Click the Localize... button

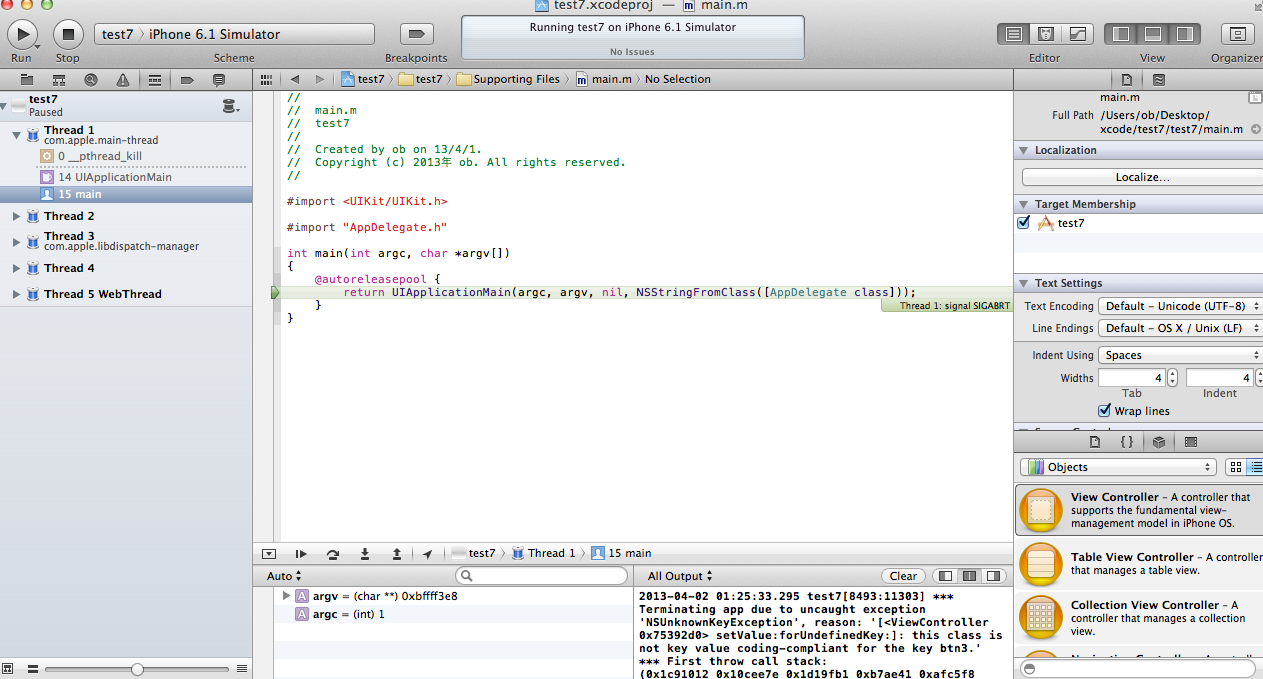[x=1140, y=176]
